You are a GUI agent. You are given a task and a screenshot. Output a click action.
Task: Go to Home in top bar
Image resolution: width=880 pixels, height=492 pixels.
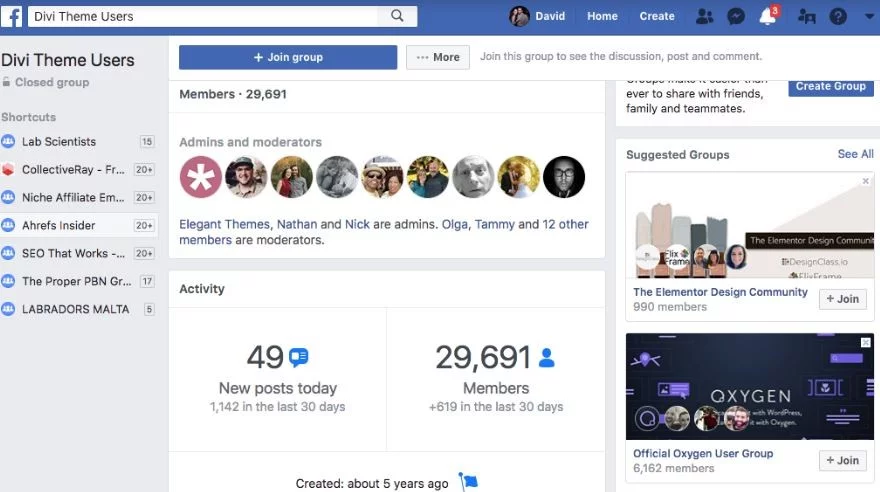pos(602,16)
